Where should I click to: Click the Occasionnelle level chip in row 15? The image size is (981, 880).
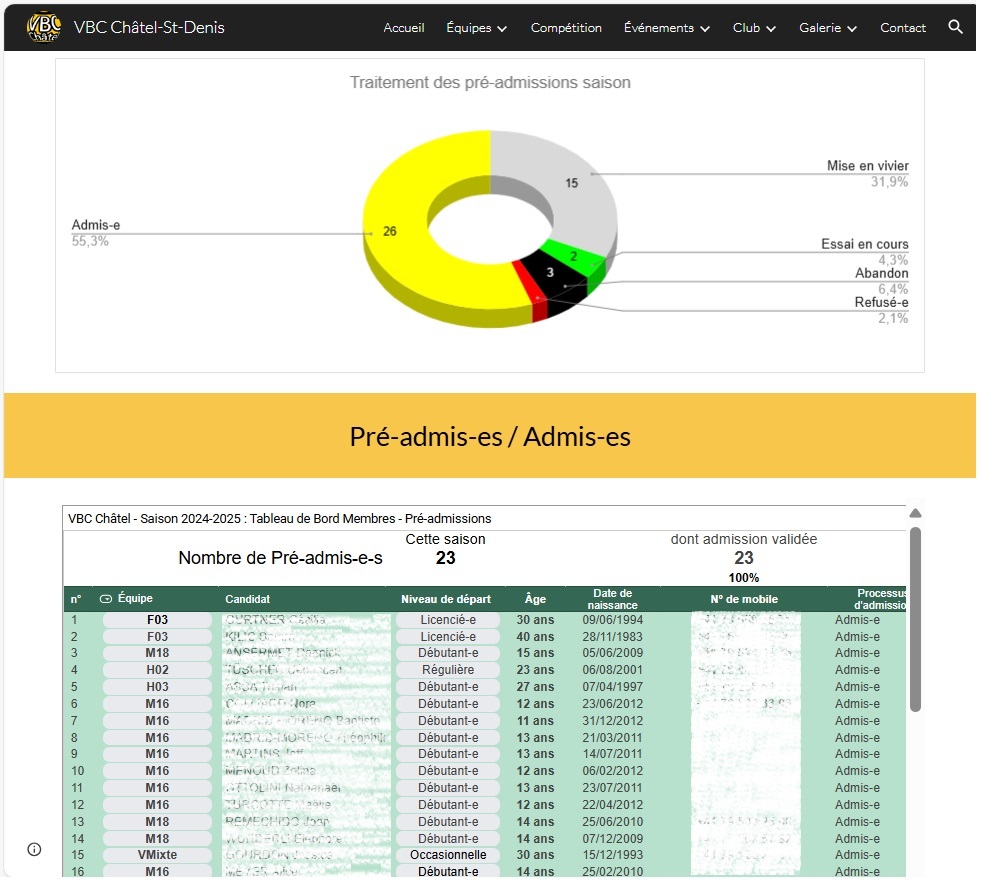coord(448,855)
